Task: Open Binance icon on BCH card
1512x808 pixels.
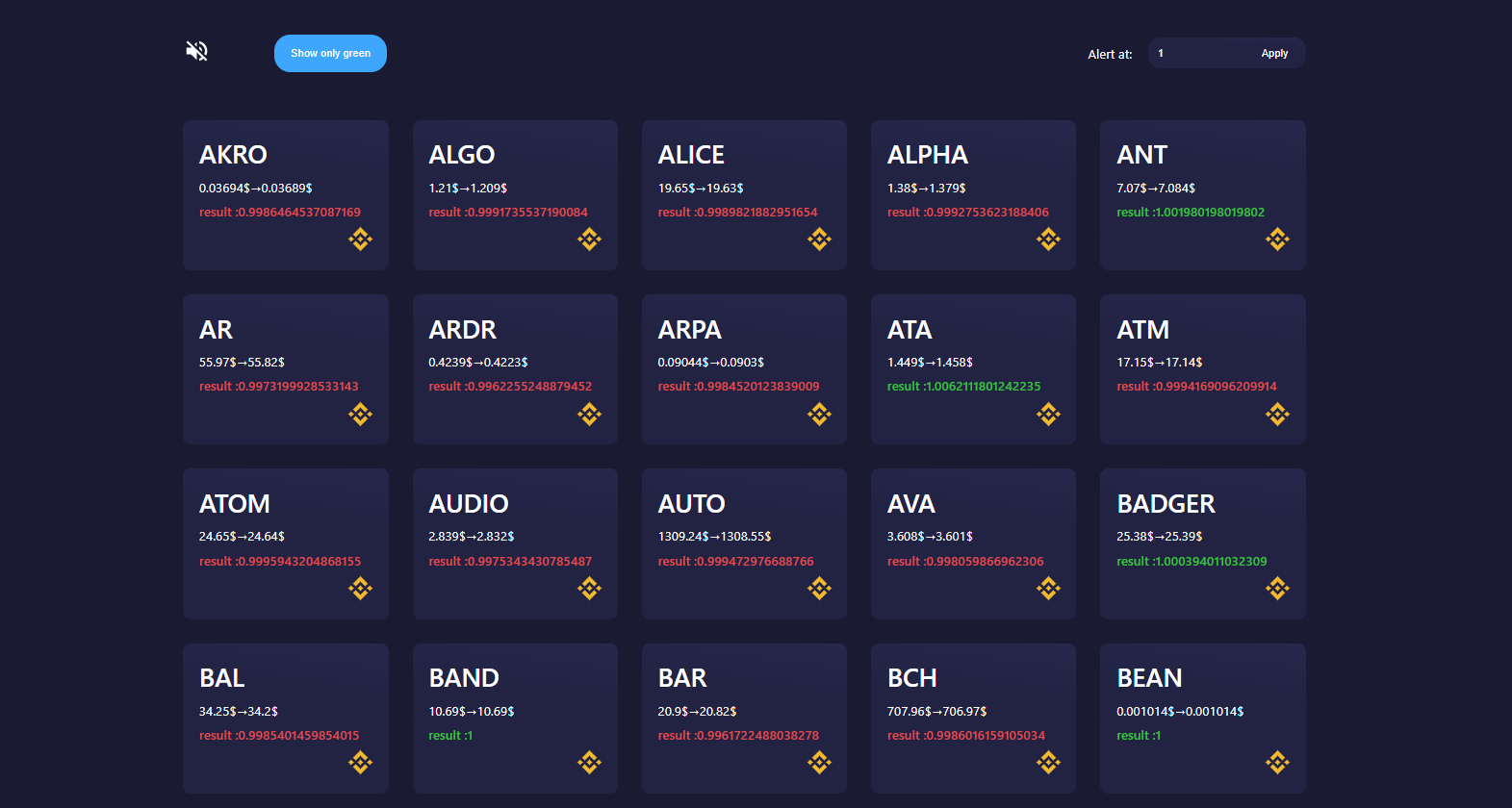Action: [x=1048, y=763]
